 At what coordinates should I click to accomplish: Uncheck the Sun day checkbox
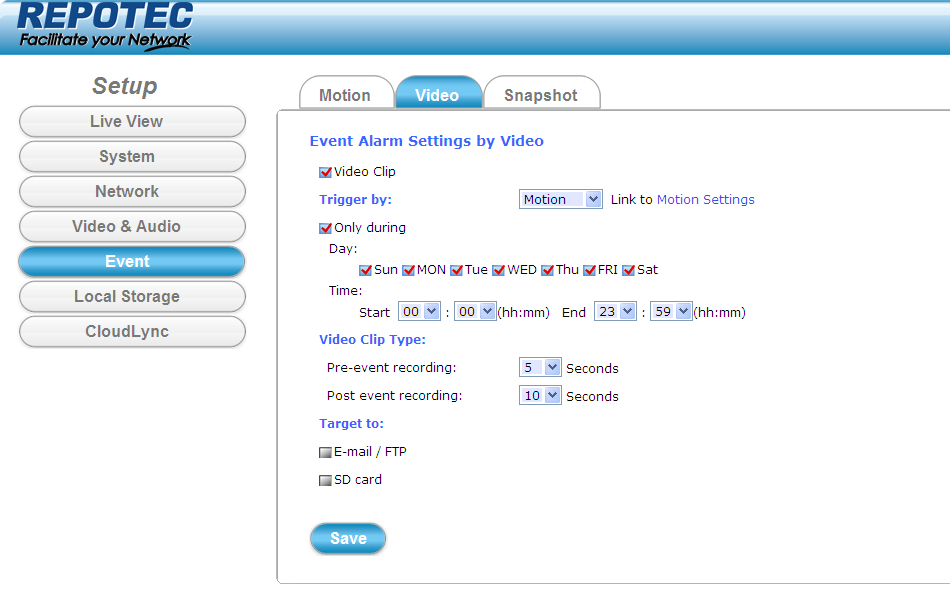coord(365,270)
